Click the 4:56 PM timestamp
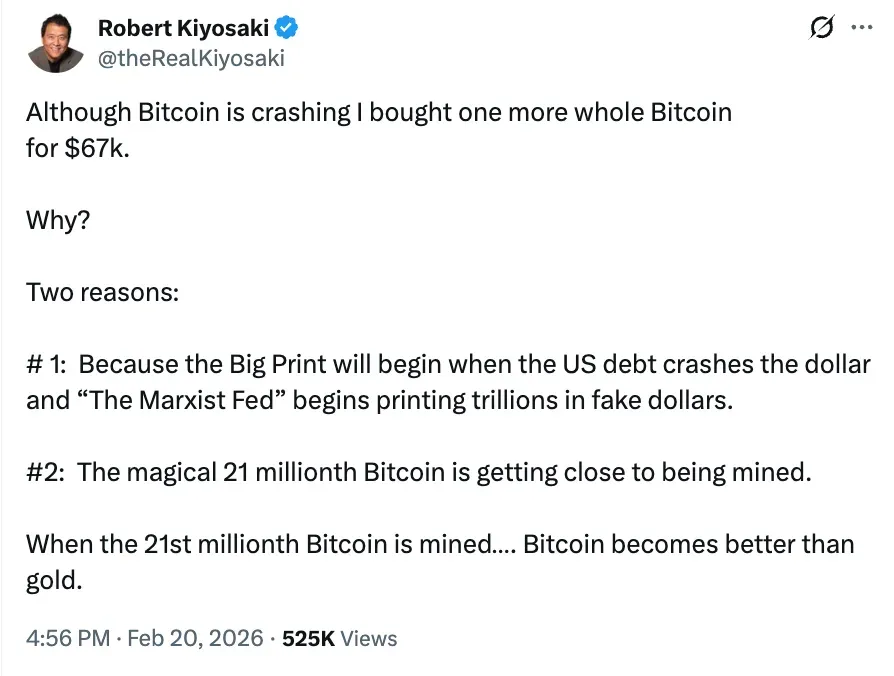894x676 pixels. pos(67,638)
